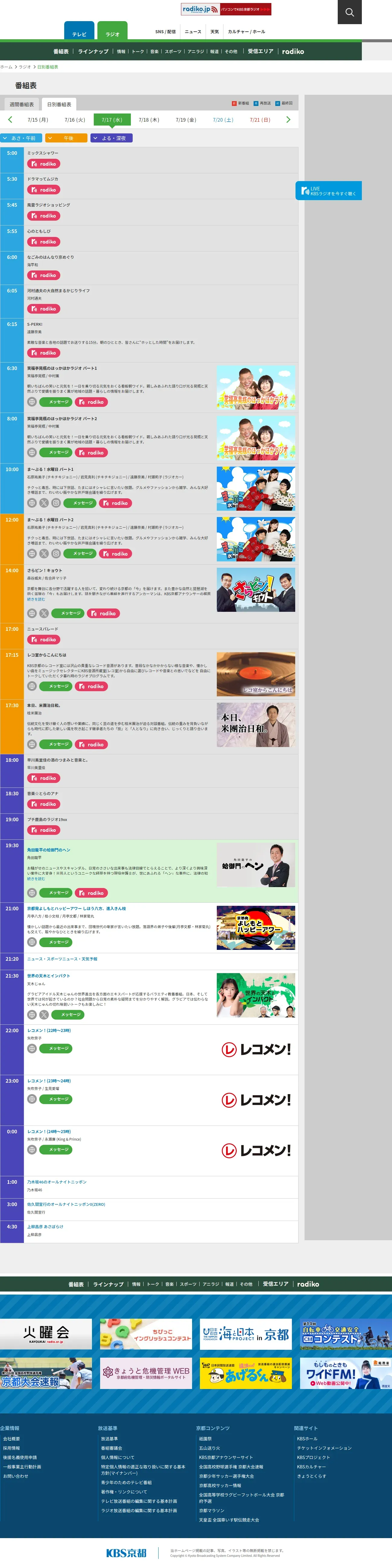Open 乃木坂46のオールナイトニッポン program link
The height and width of the screenshot is (1568, 392).
(x=56, y=1181)
